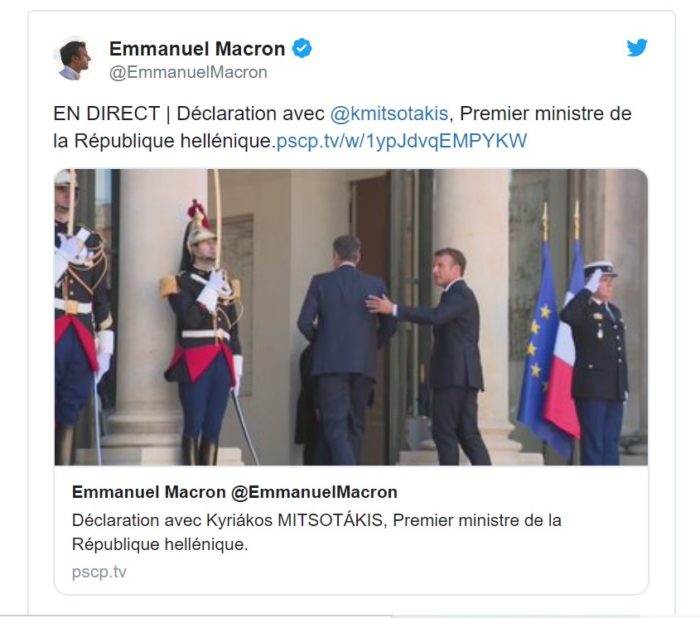This screenshot has height=618, width=700.
Task: Click the Emmanuel Macron display name
Action: pyautogui.click(x=197, y=49)
